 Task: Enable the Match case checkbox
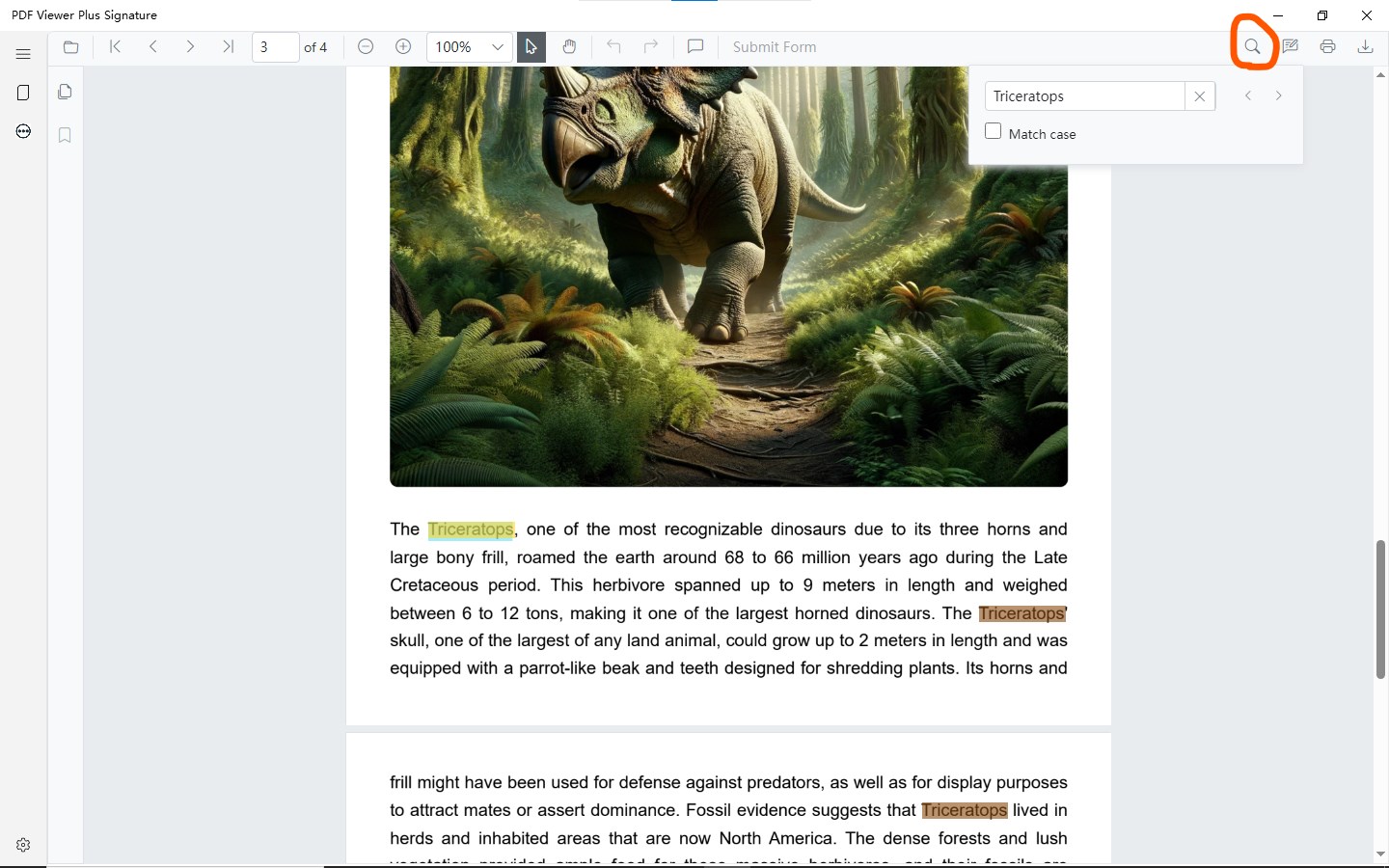tap(993, 131)
